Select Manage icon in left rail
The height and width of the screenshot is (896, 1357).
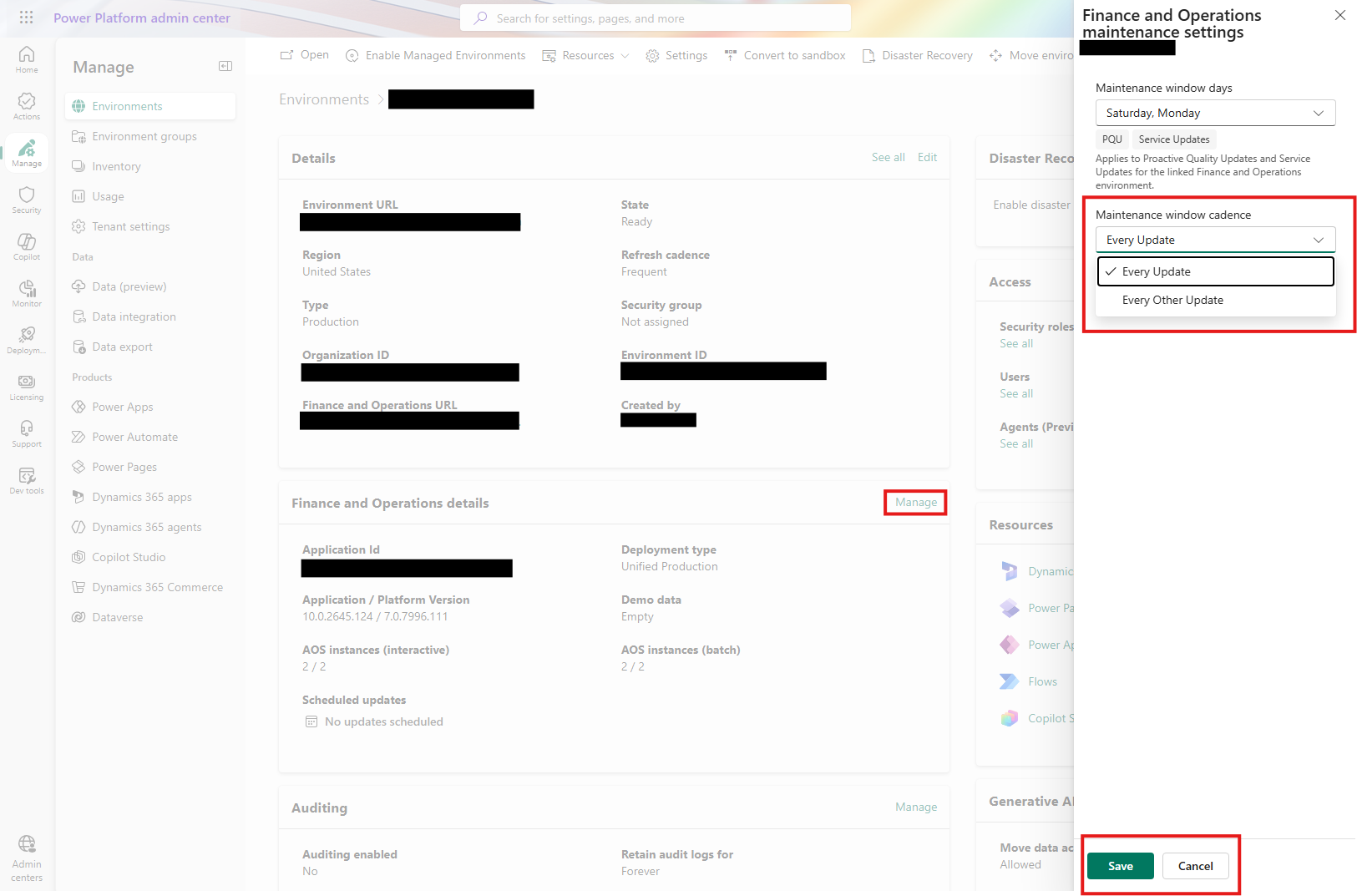(x=27, y=153)
